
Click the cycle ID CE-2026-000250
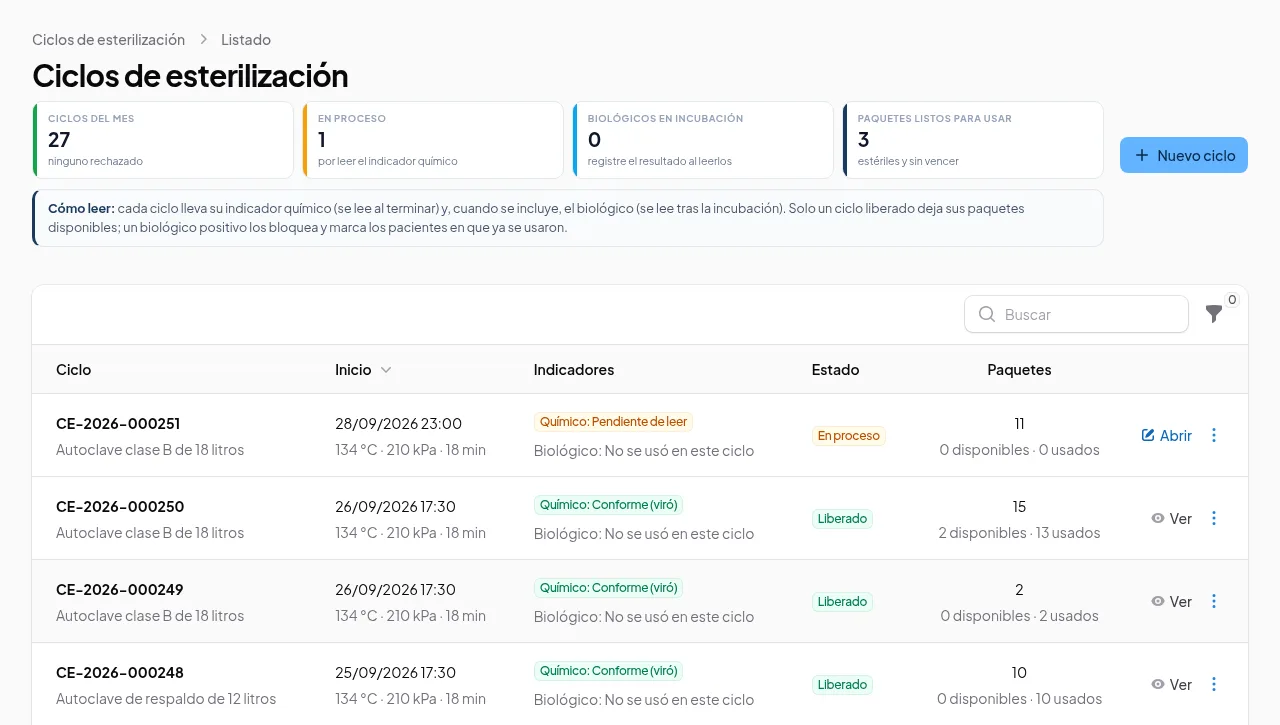pos(120,507)
